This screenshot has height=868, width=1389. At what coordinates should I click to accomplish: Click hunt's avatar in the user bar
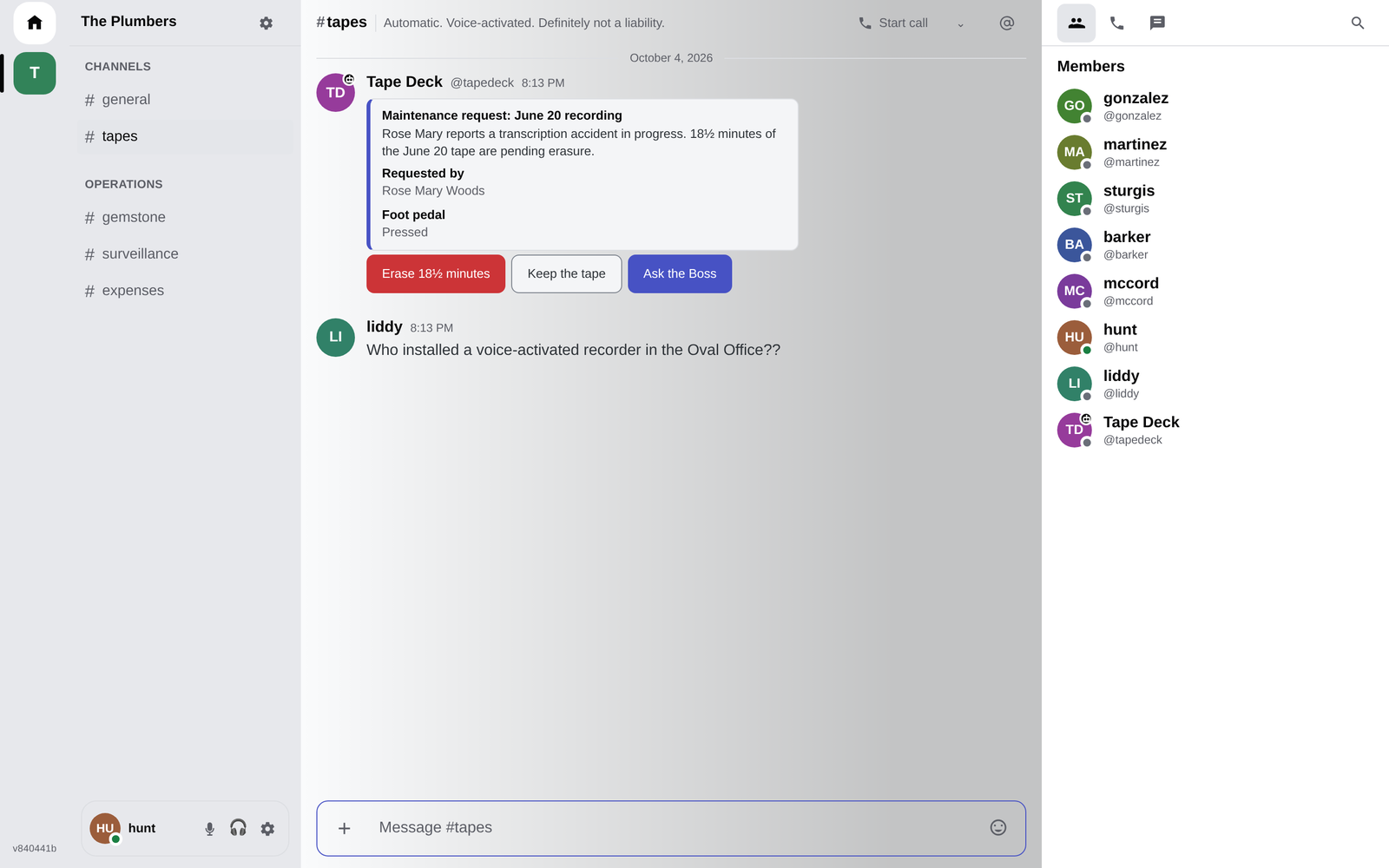pyautogui.click(x=105, y=829)
